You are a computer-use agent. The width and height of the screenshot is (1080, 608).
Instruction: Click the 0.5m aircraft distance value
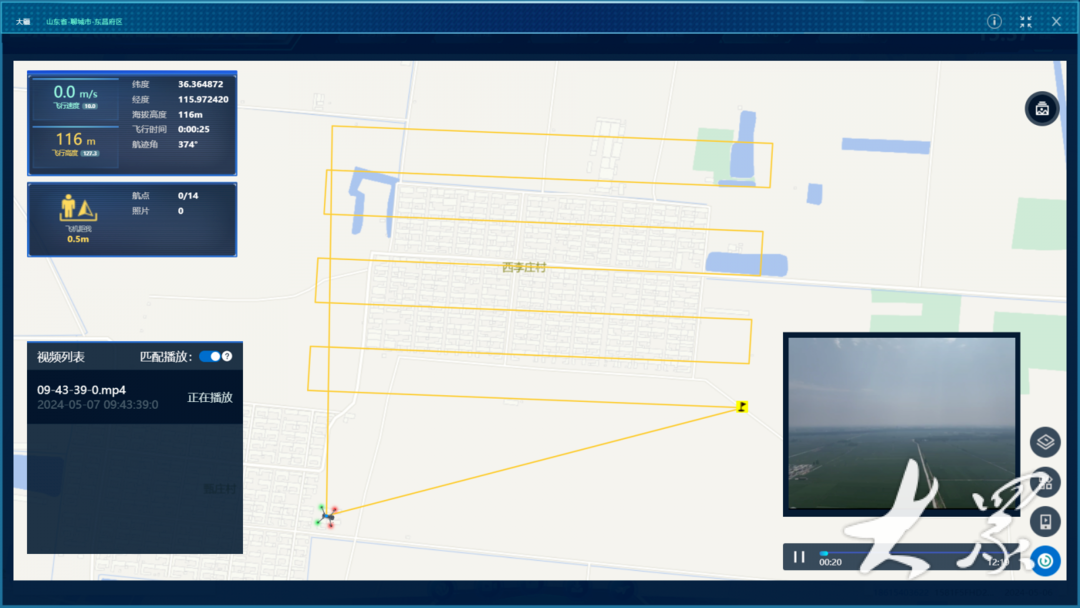point(78,239)
